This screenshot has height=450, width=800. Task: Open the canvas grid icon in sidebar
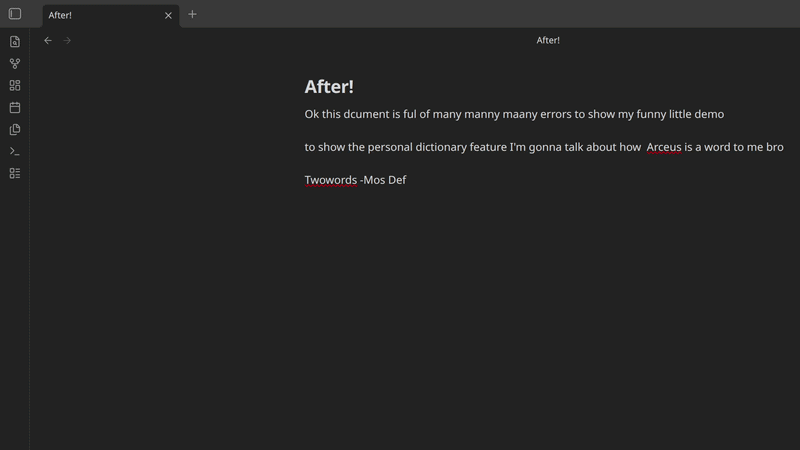(15, 85)
